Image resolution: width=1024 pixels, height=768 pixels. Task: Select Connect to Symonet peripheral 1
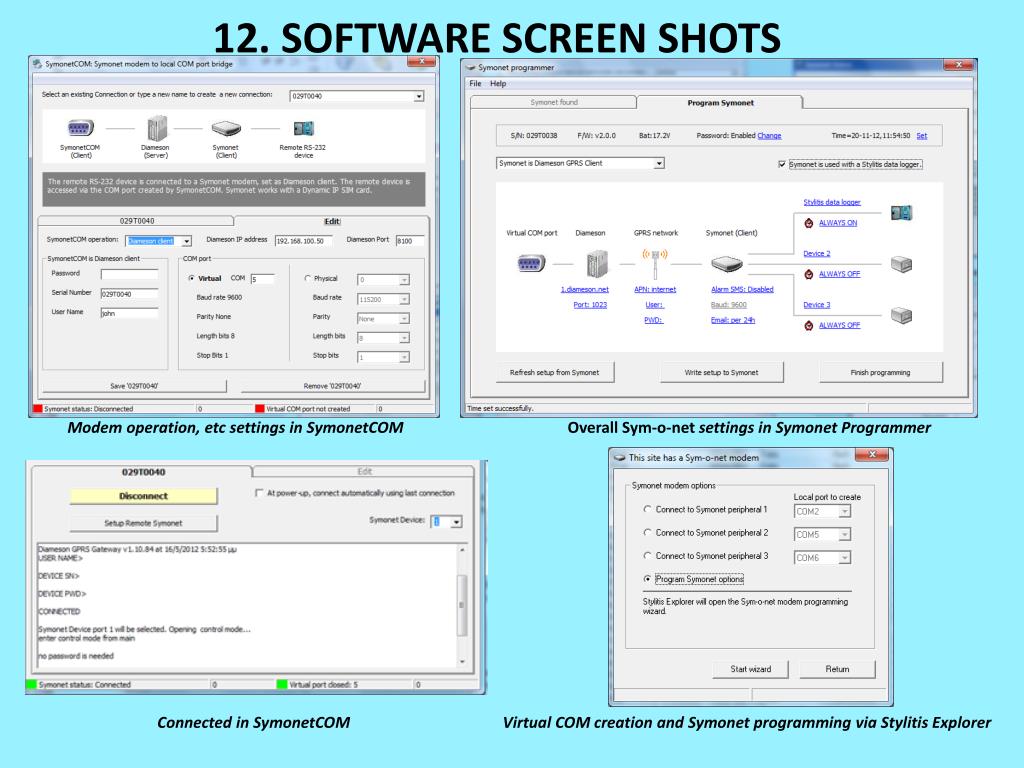(647, 509)
